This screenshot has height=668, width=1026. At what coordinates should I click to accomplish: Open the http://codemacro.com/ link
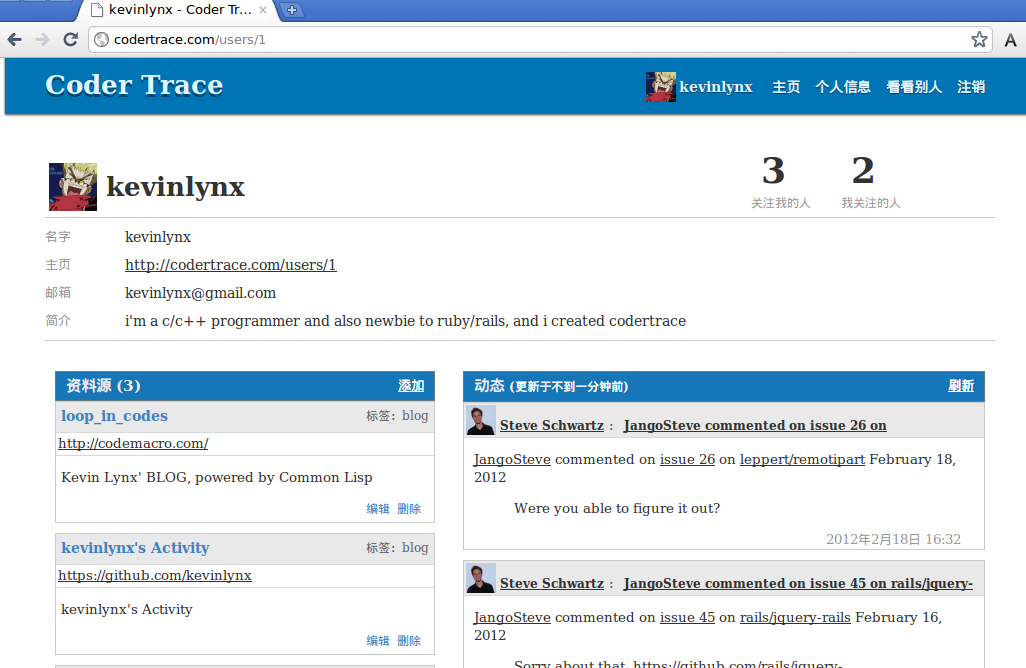click(x=133, y=443)
